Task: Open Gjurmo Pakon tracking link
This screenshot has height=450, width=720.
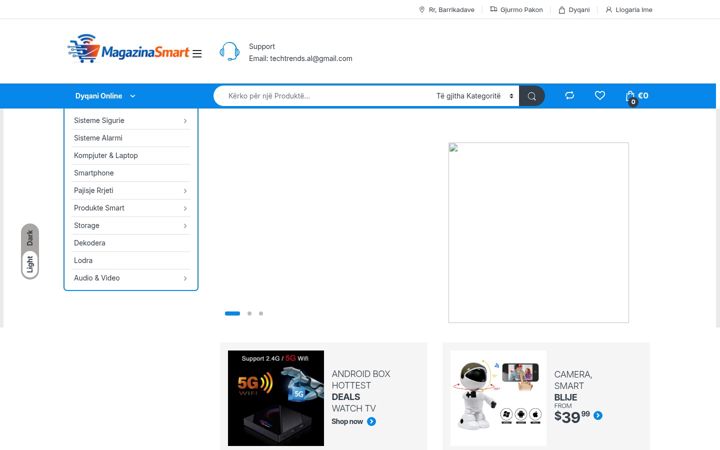Action: [x=522, y=10]
